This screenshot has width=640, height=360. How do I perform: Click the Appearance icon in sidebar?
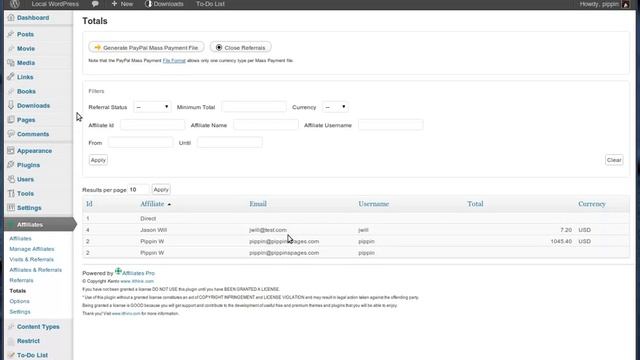click(11, 151)
